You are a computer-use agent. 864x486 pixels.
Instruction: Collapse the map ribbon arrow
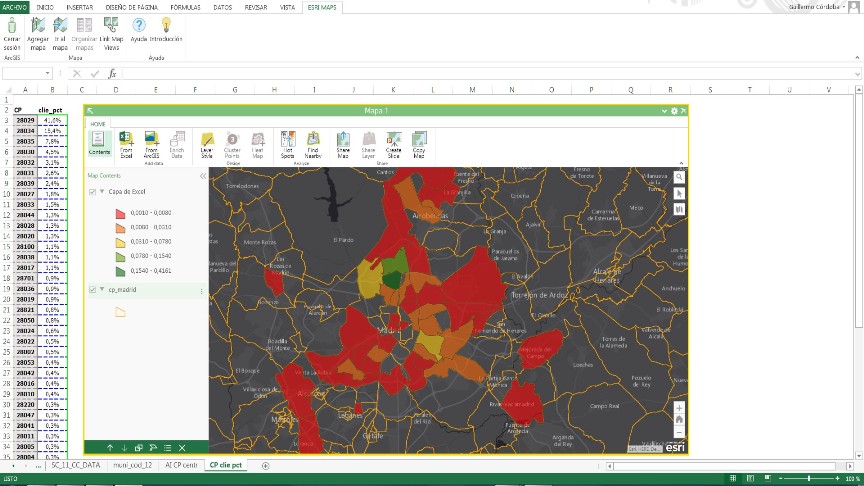coord(681,163)
